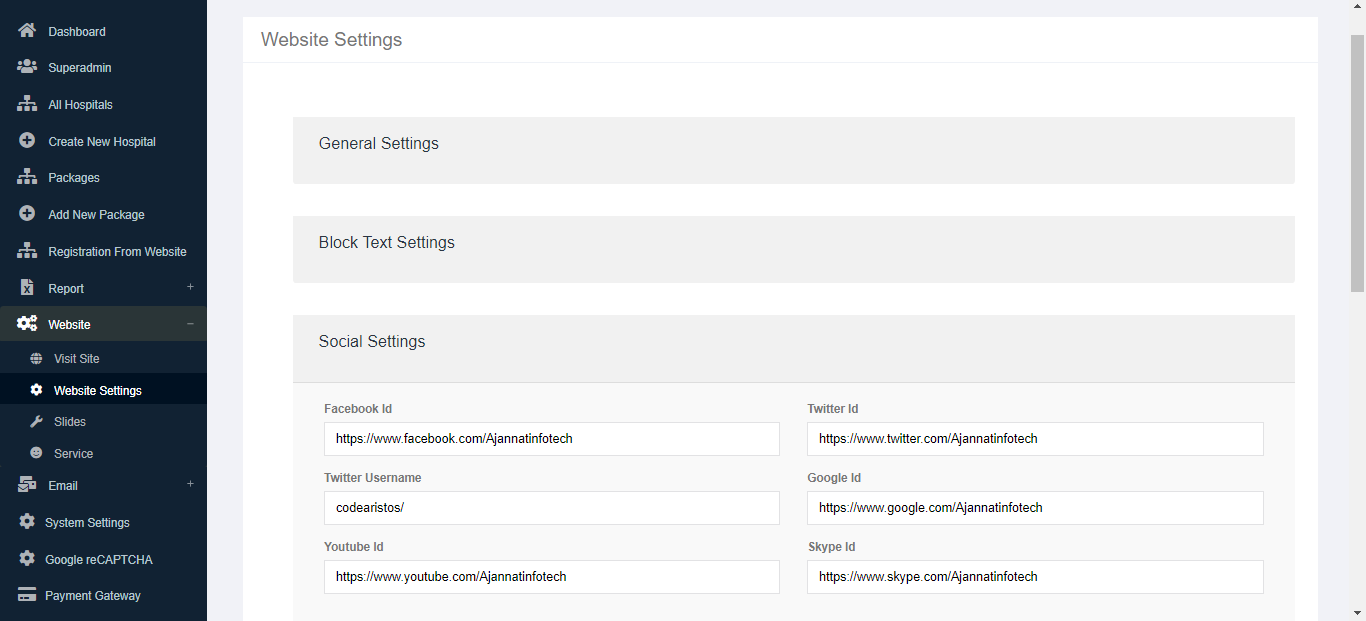Expand the General Settings section
The height and width of the screenshot is (621, 1366).
coord(379,144)
